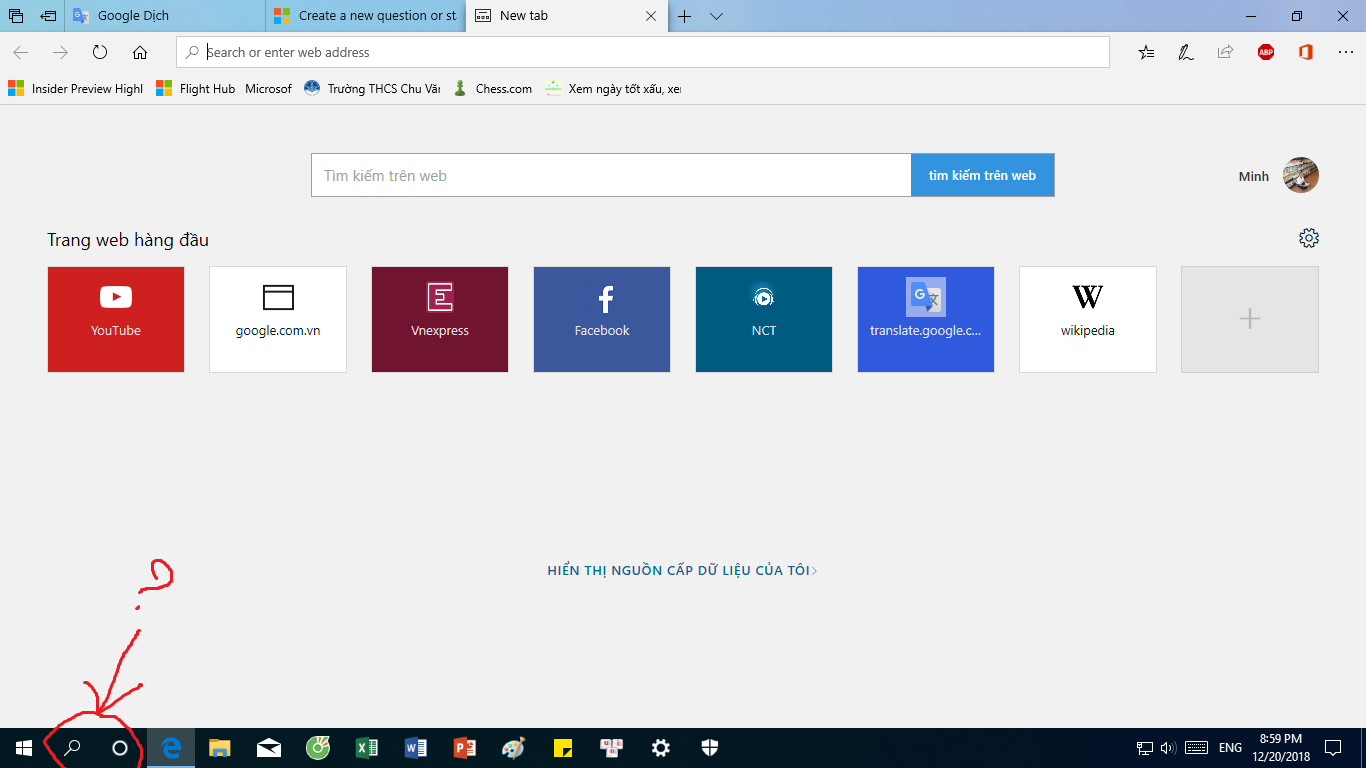Open the Vnexpress tile
The height and width of the screenshot is (768, 1366).
pos(440,319)
